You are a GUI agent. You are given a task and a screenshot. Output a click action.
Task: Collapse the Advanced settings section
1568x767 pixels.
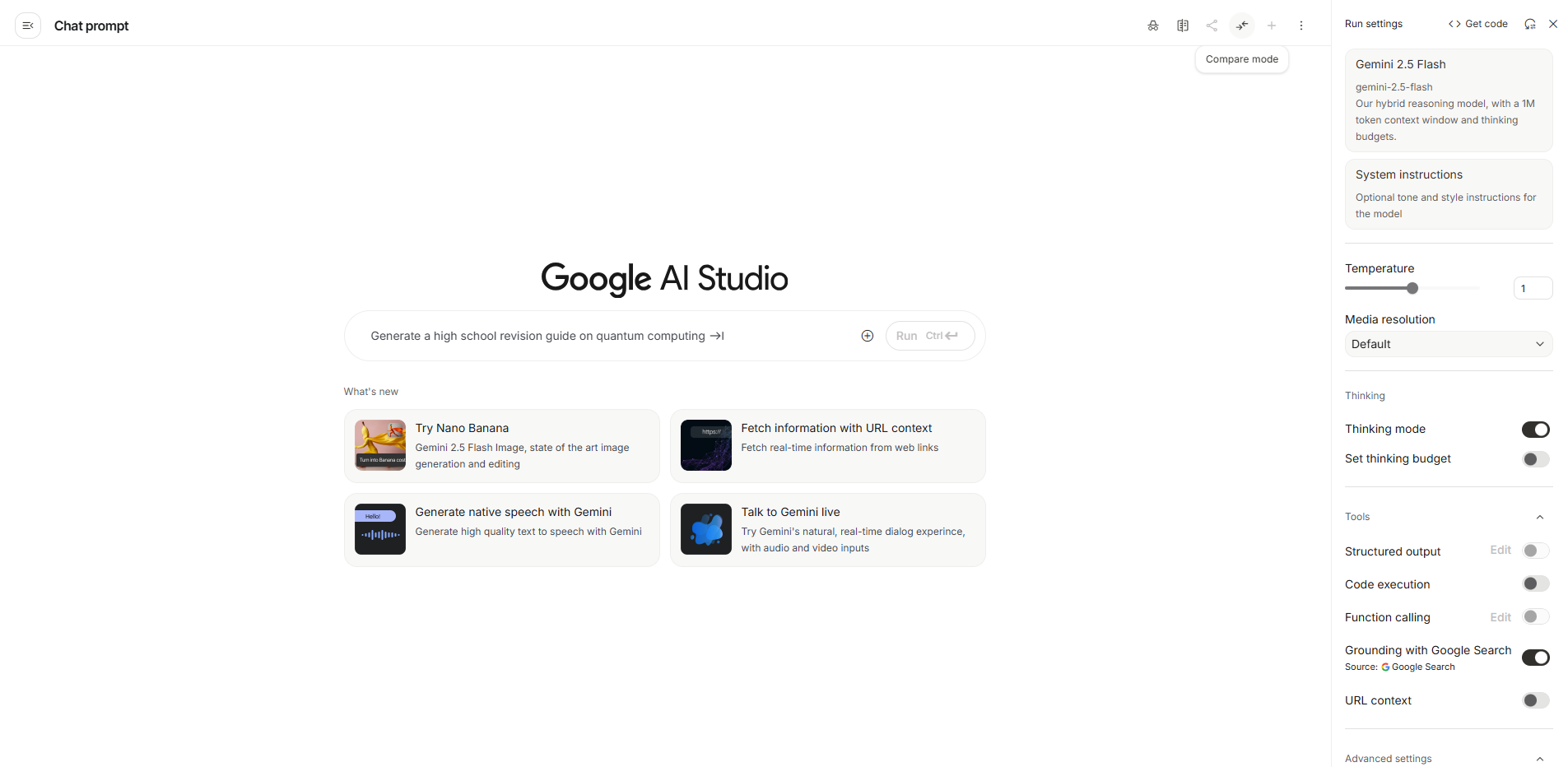pyautogui.click(x=1539, y=759)
